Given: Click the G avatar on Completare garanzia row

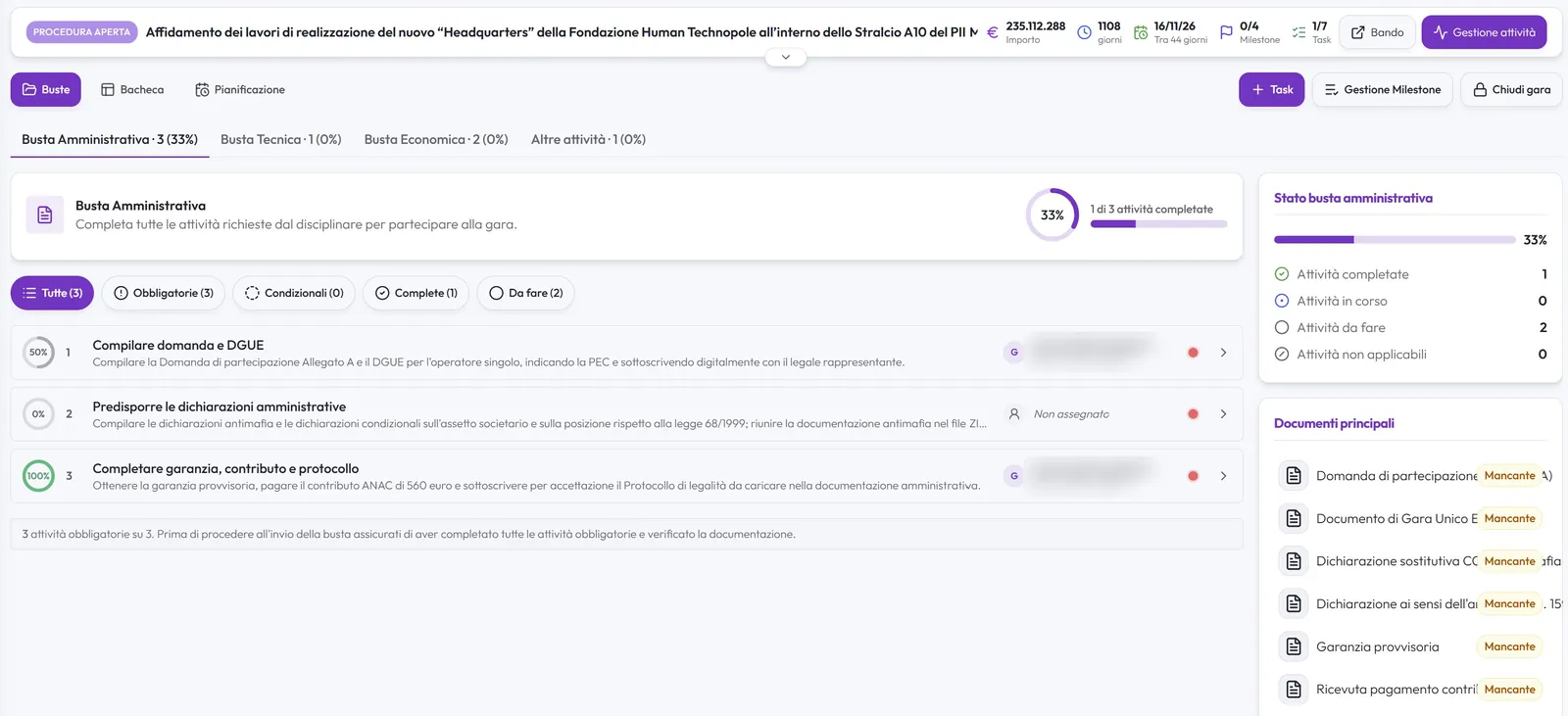Looking at the screenshot, I should click(x=1014, y=476).
